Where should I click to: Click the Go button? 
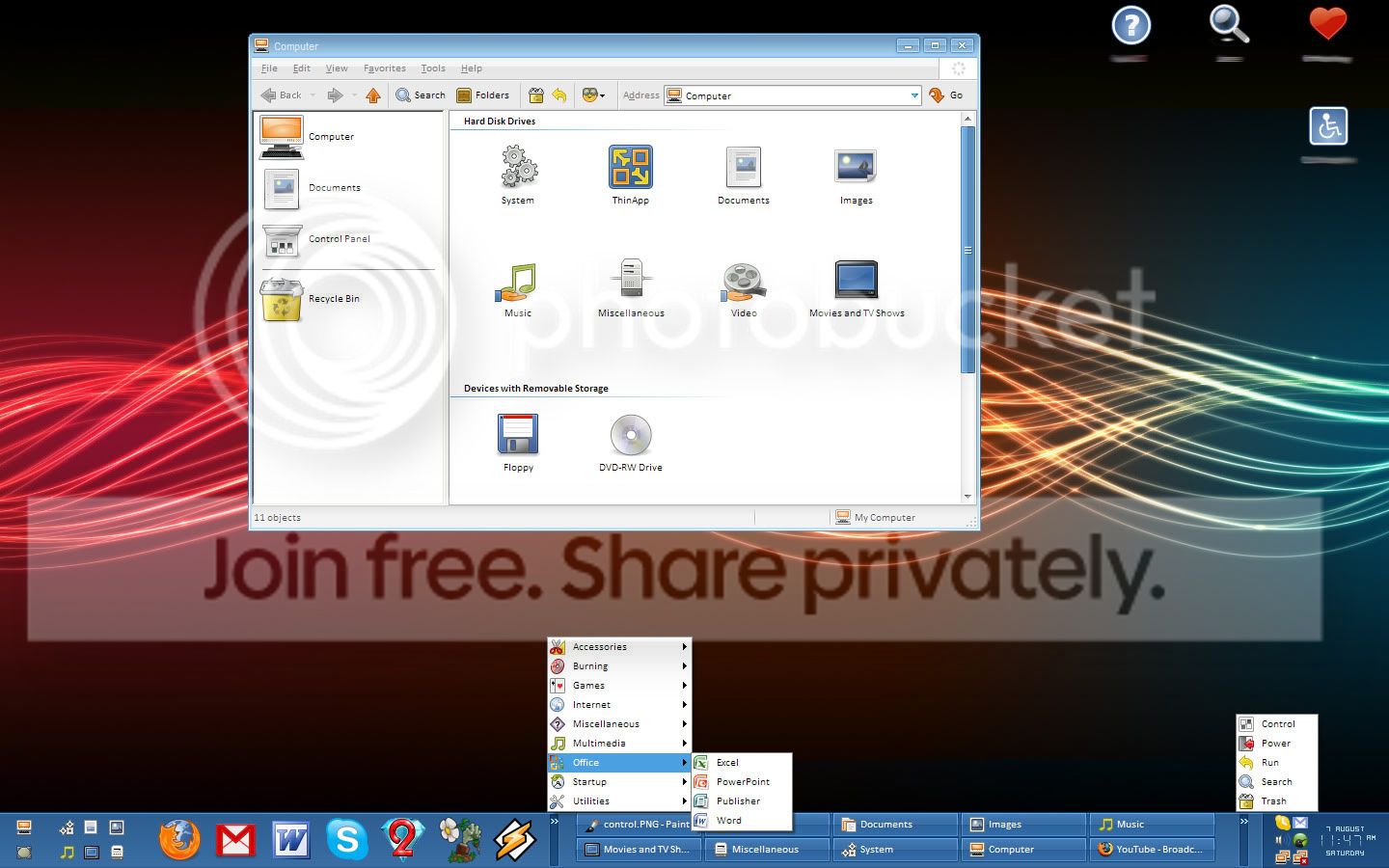(946, 95)
